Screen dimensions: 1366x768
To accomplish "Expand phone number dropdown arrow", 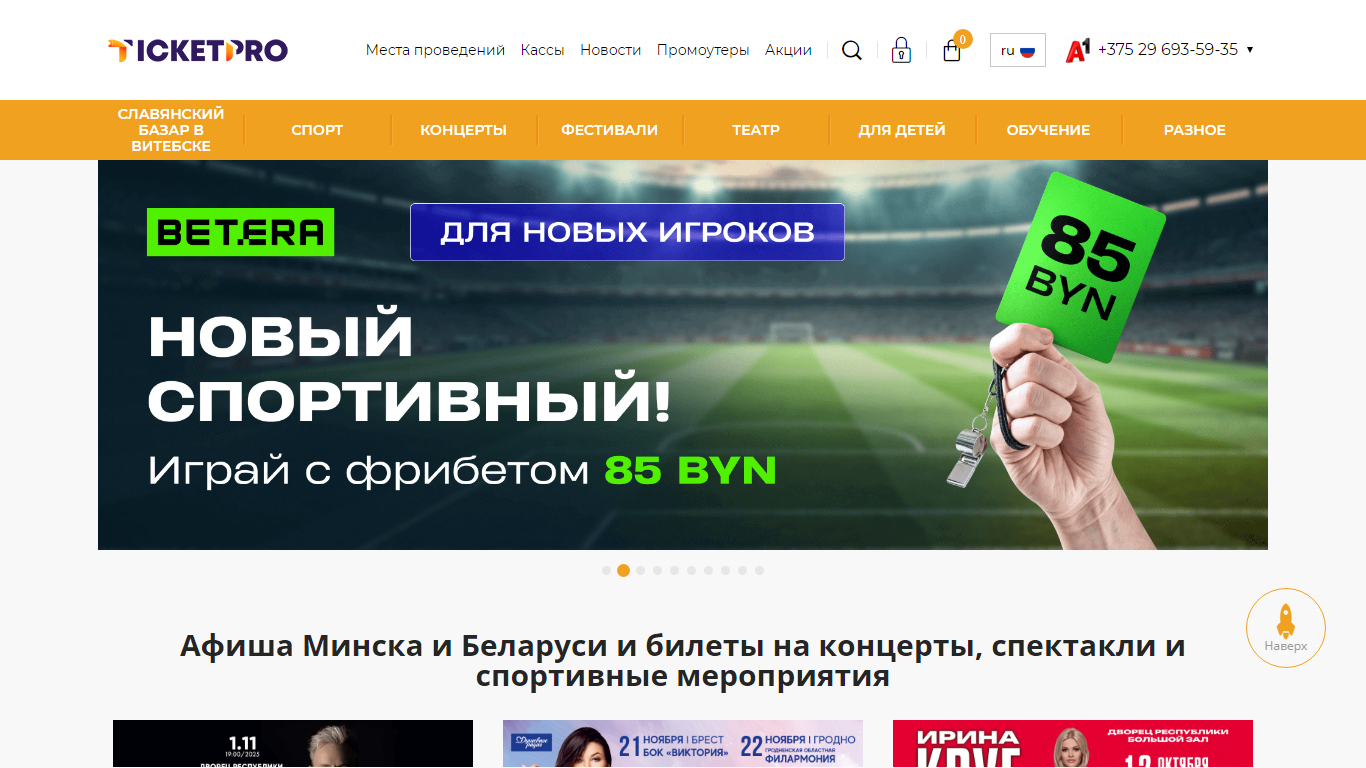I will 1250,50.
